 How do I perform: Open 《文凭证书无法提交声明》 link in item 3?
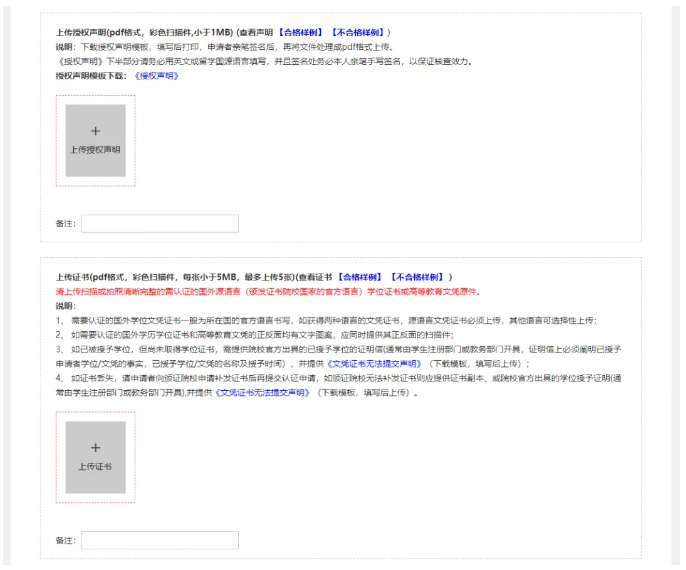tap(374, 364)
